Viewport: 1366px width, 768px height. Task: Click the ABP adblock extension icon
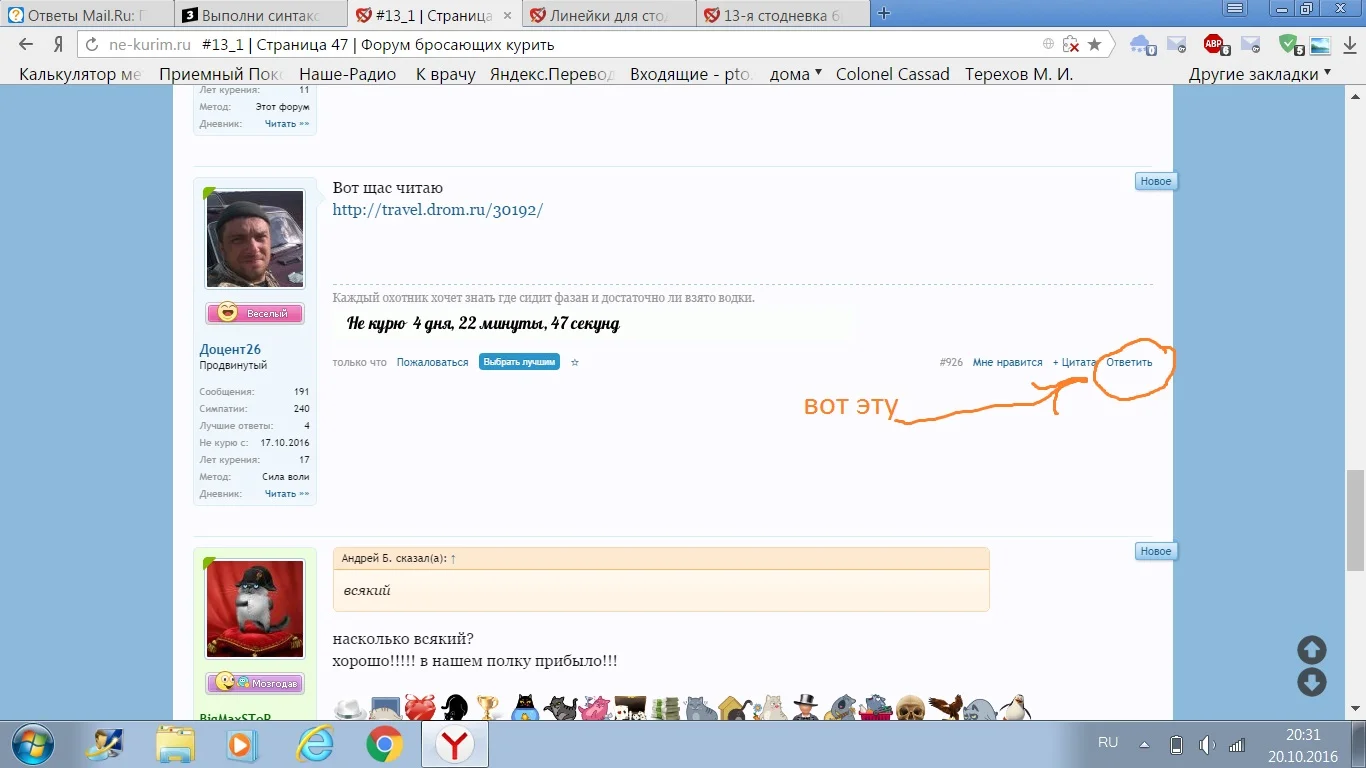(x=1213, y=43)
